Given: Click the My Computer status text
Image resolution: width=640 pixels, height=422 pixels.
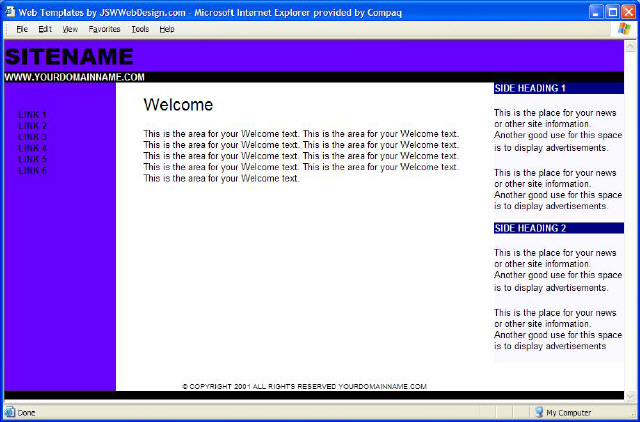Looking at the screenshot, I should point(569,413).
